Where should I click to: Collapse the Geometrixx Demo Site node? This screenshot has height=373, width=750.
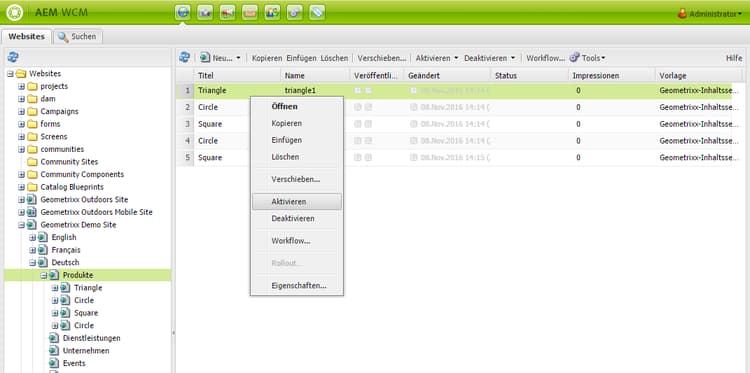click(x=22, y=225)
